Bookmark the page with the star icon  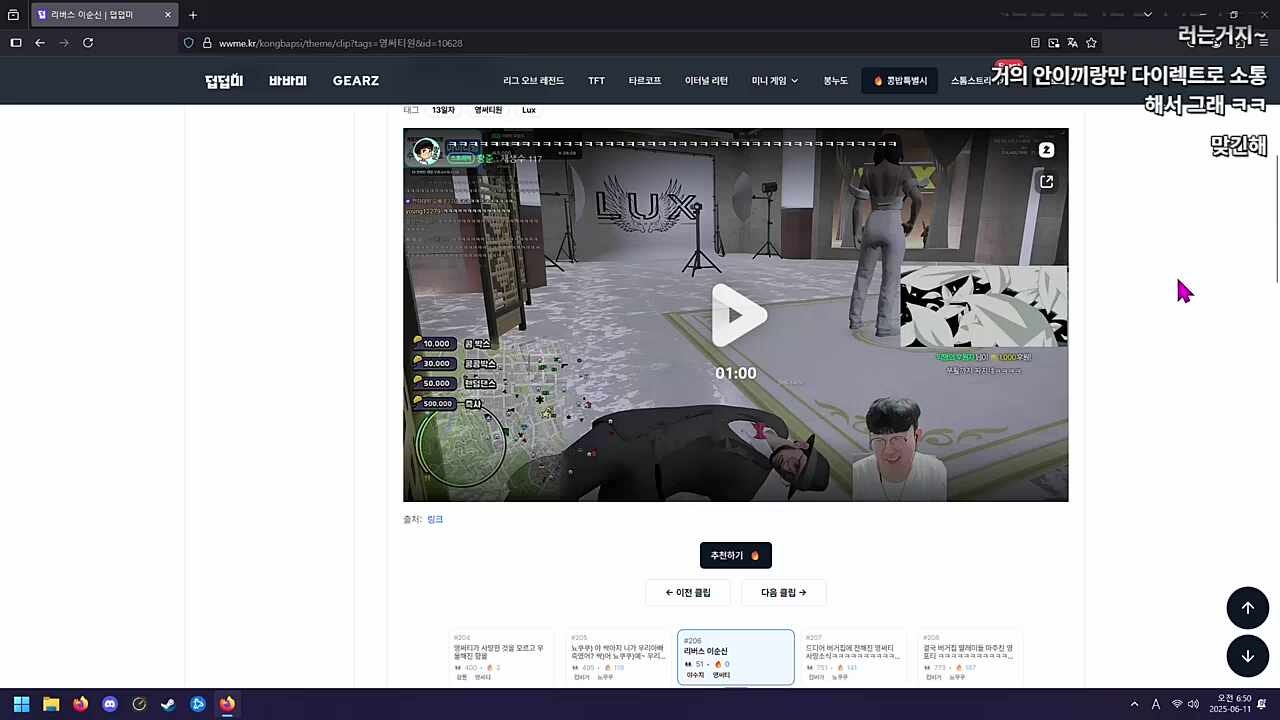[1091, 43]
